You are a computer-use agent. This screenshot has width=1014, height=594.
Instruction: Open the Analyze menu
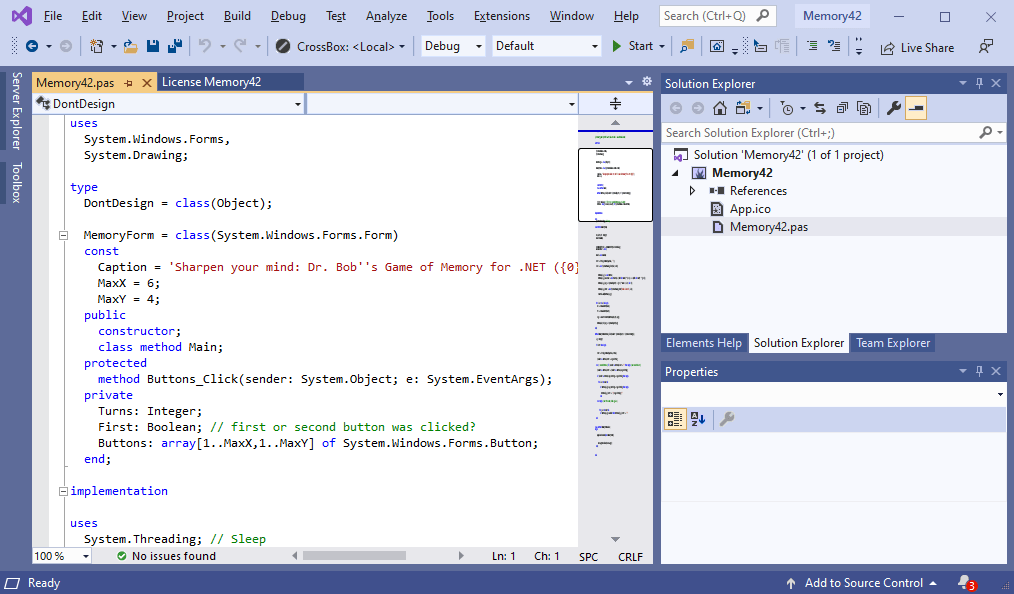(x=386, y=16)
